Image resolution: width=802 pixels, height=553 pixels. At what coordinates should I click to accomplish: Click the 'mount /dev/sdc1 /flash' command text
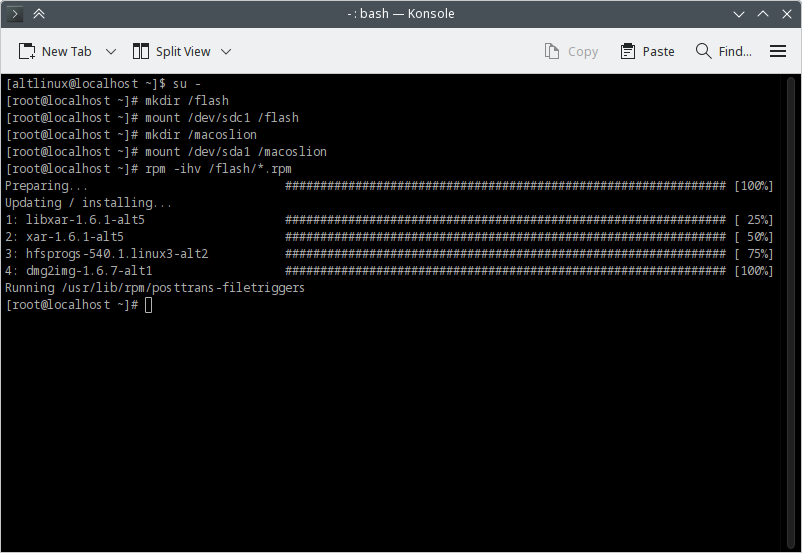point(222,118)
